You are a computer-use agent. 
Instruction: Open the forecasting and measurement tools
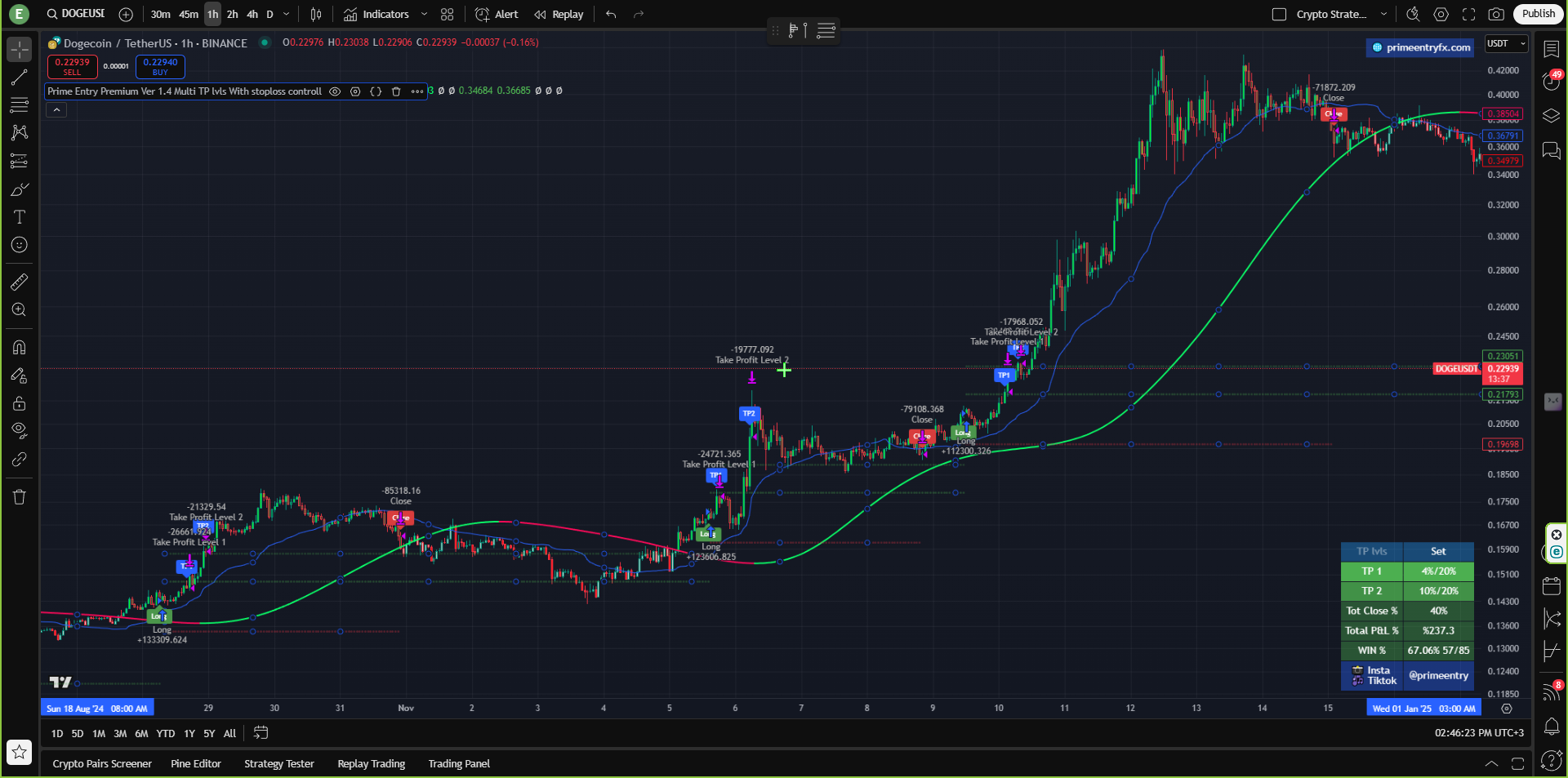tap(20, 161)
